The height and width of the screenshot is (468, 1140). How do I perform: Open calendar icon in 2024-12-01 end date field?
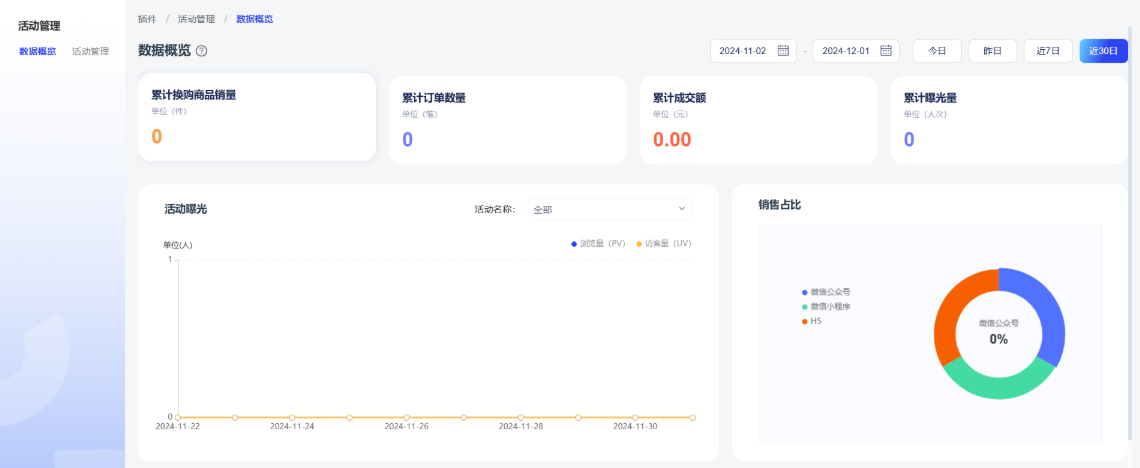point(885,51)
